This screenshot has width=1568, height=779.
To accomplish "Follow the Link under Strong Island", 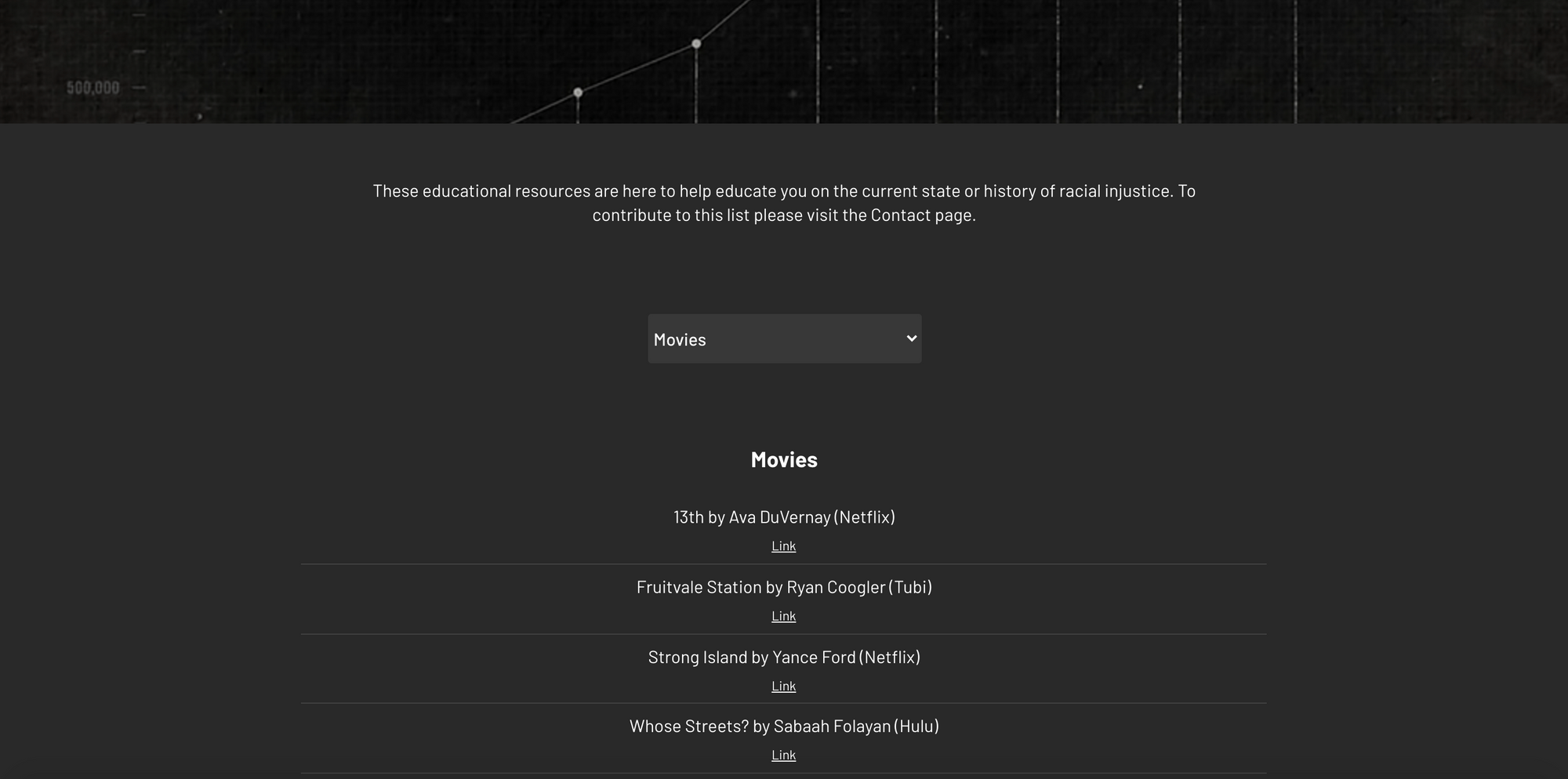I will [x=783, y=687].
